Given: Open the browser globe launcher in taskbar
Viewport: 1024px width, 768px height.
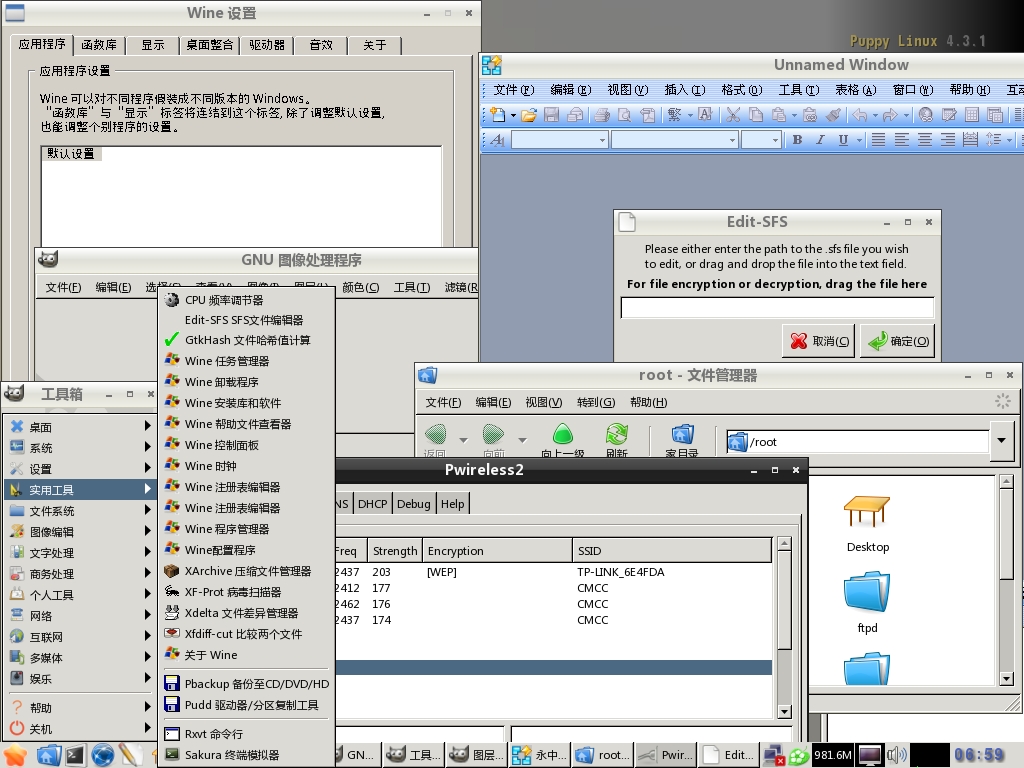Looking at the screenshot, I should click(x=103, y=755).
